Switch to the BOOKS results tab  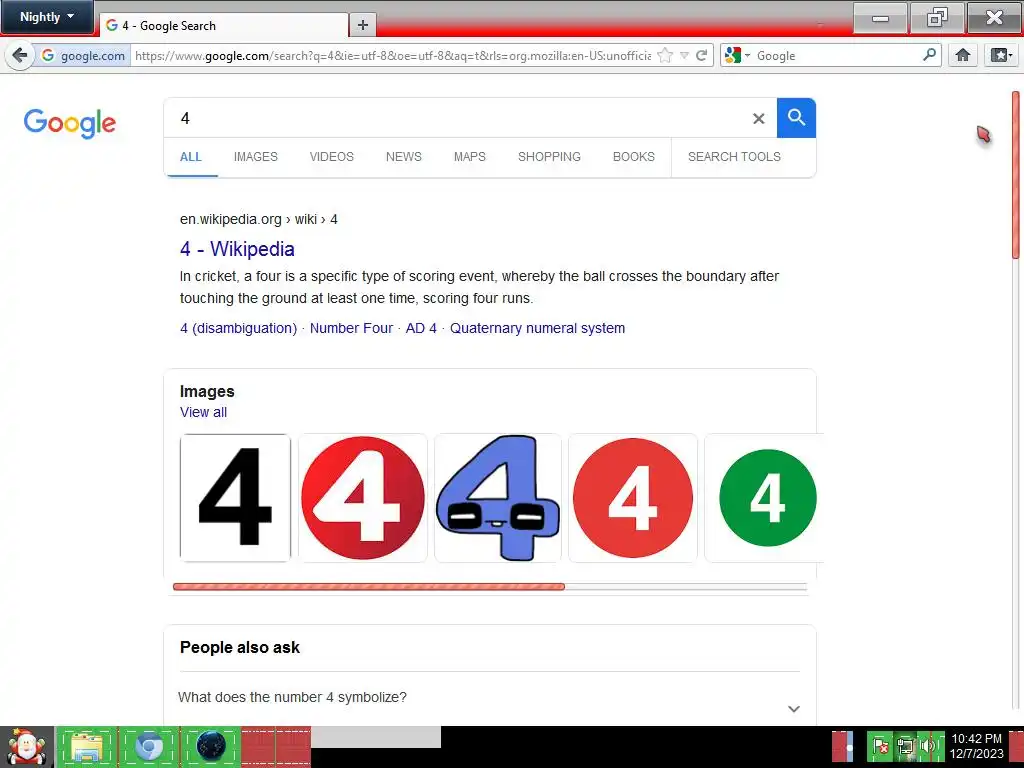click(633, 157)
